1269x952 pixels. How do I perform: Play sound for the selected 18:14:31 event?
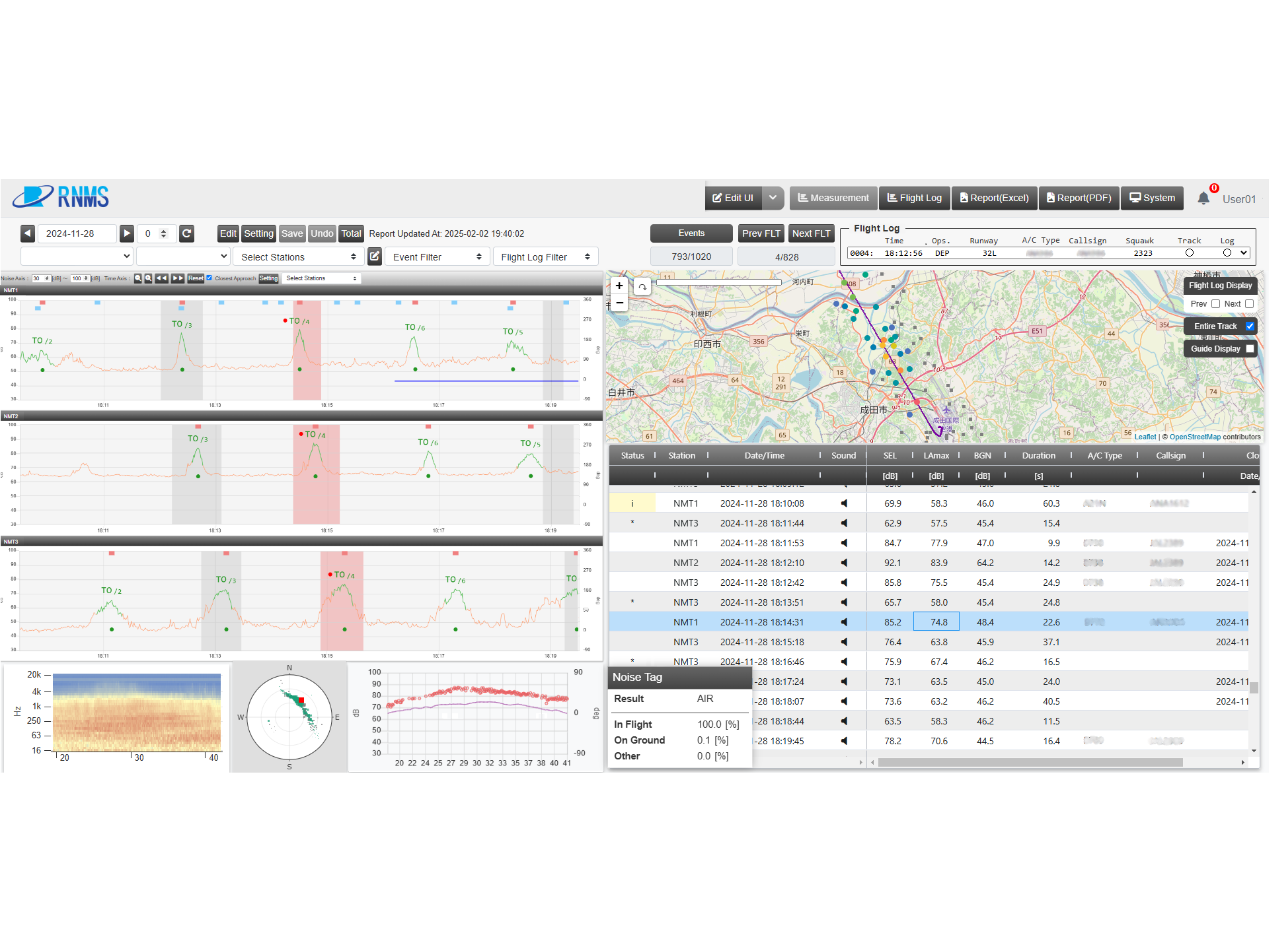click(x=844, y=622)
